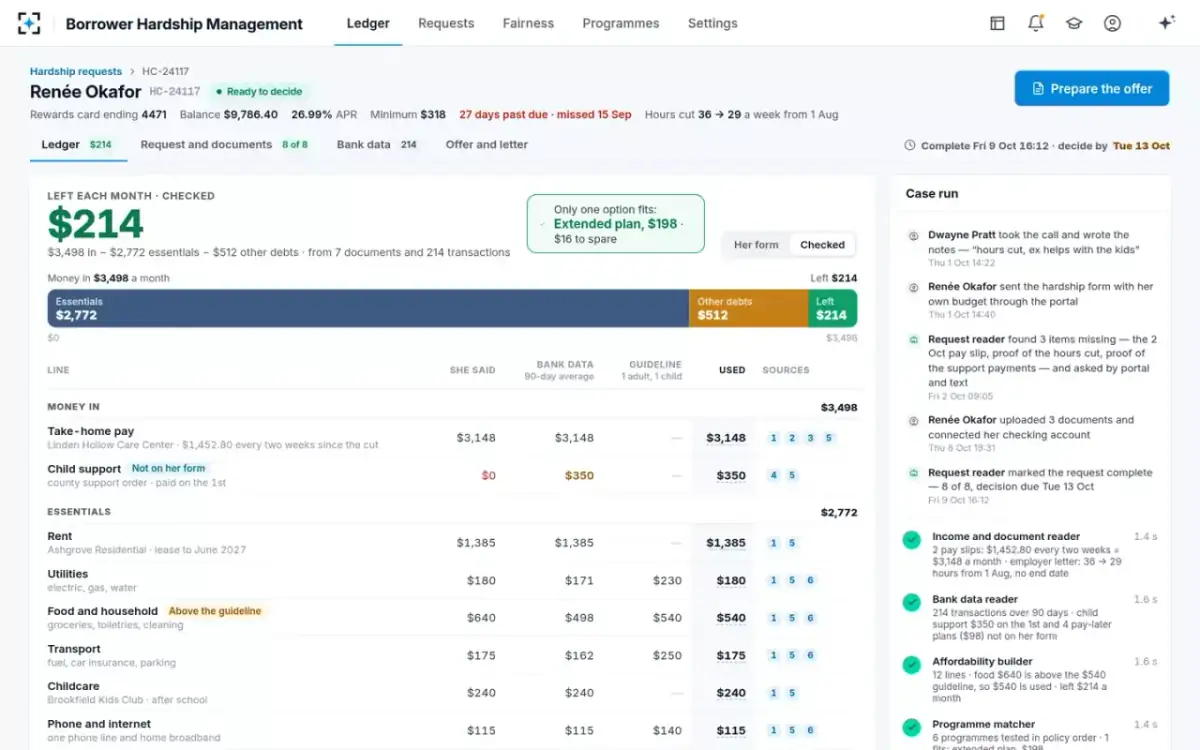Click the Case run panel heading

click(932, 194)
